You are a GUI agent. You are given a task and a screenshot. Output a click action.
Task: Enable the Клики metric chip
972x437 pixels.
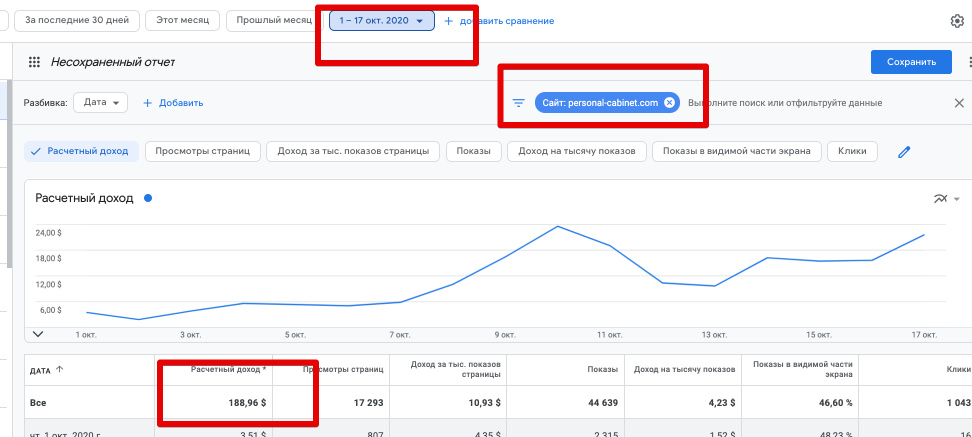point(851,151)
